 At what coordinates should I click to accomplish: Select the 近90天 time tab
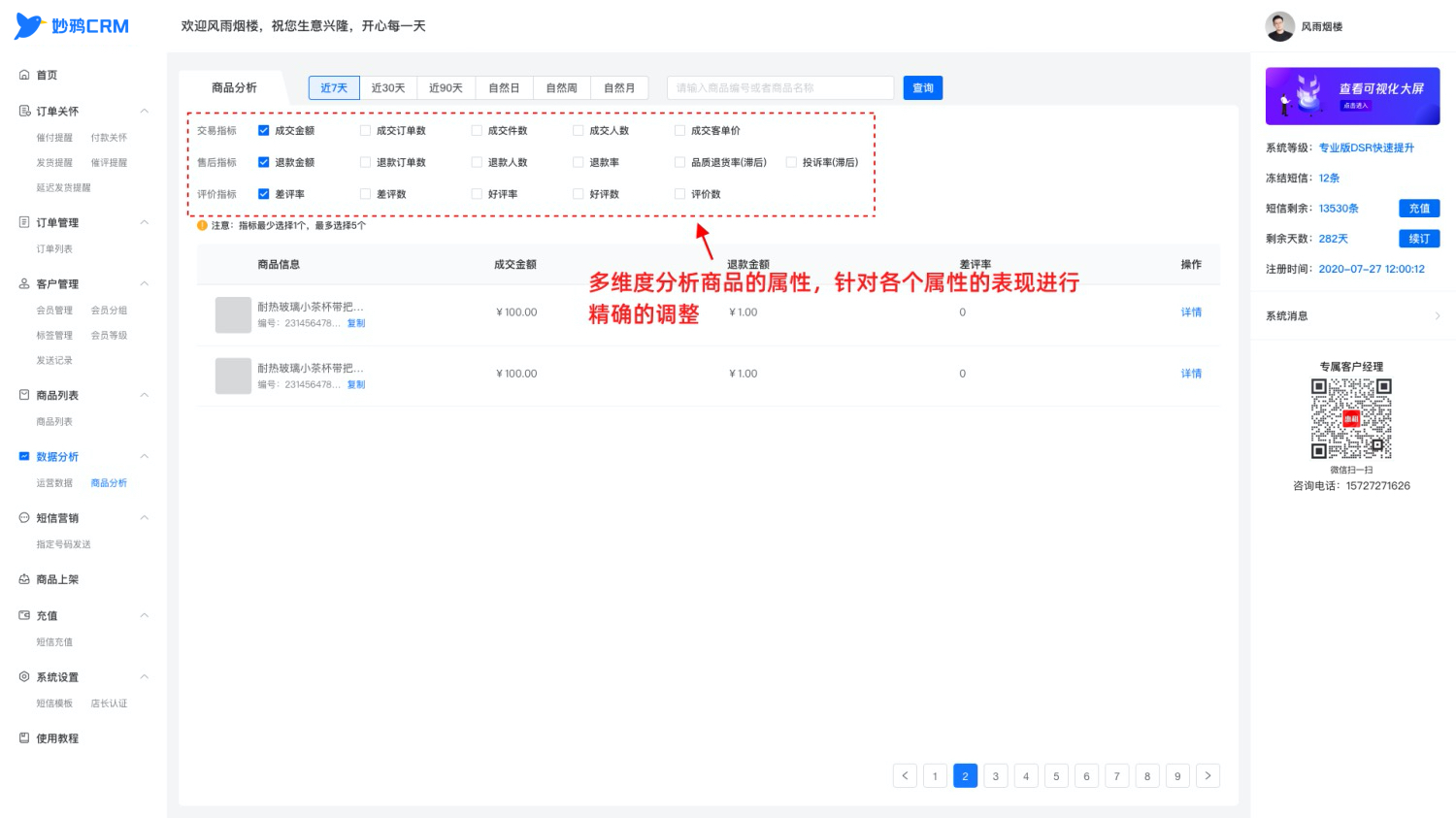pyautogui.click(x=446, y=87)
